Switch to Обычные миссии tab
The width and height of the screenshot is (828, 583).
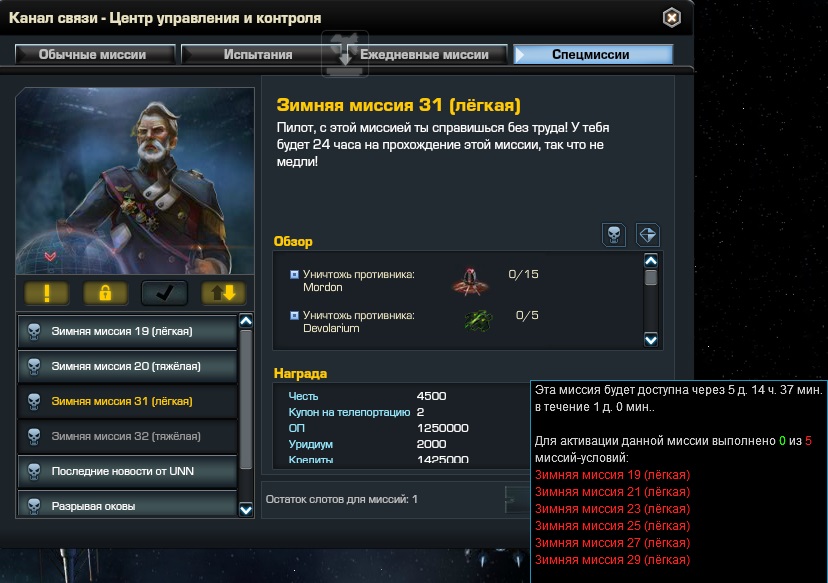[x=95, y=54]
